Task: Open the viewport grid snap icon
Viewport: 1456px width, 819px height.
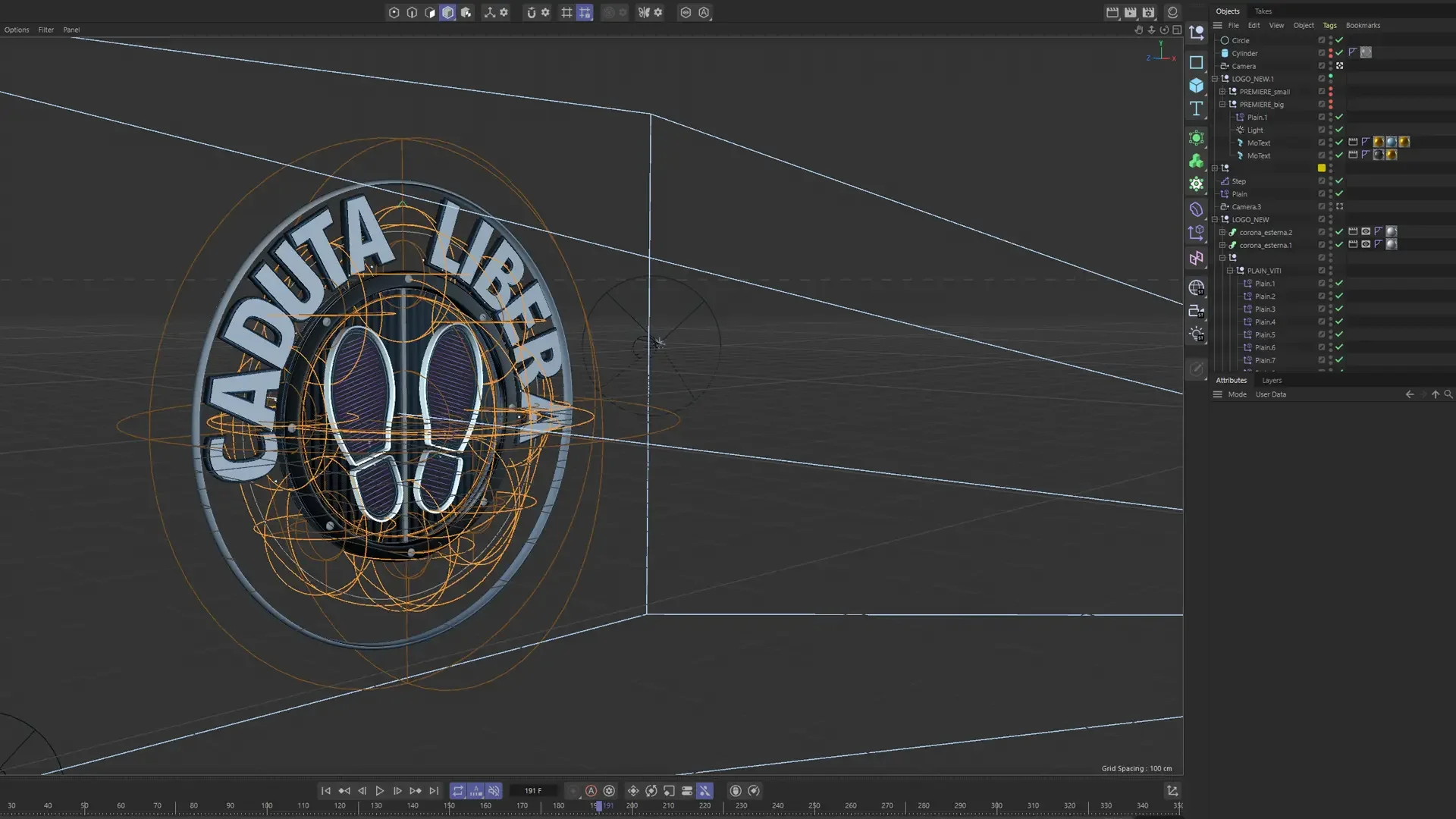Action: point(584,12)
